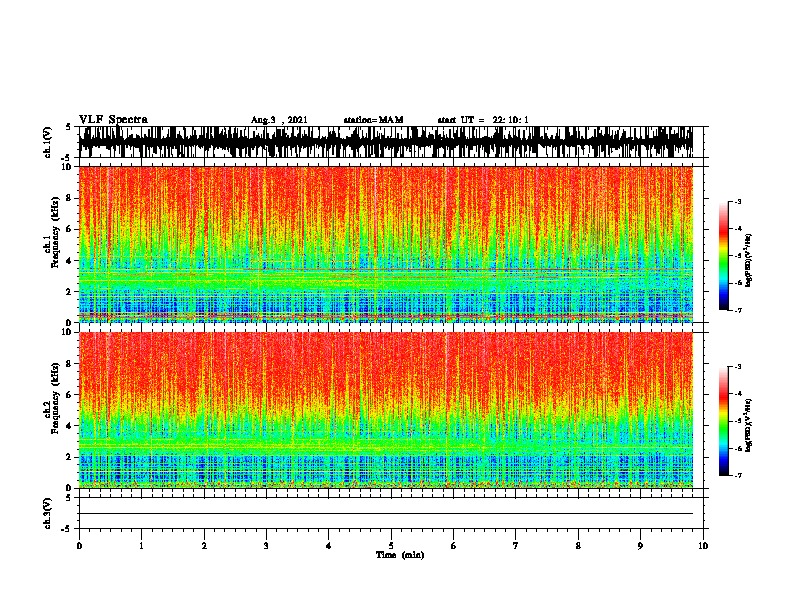Click the "ch.3(V)" axis label
This screenshot has width=792, height=612.
pyautogui.click(x=48, y=513)
